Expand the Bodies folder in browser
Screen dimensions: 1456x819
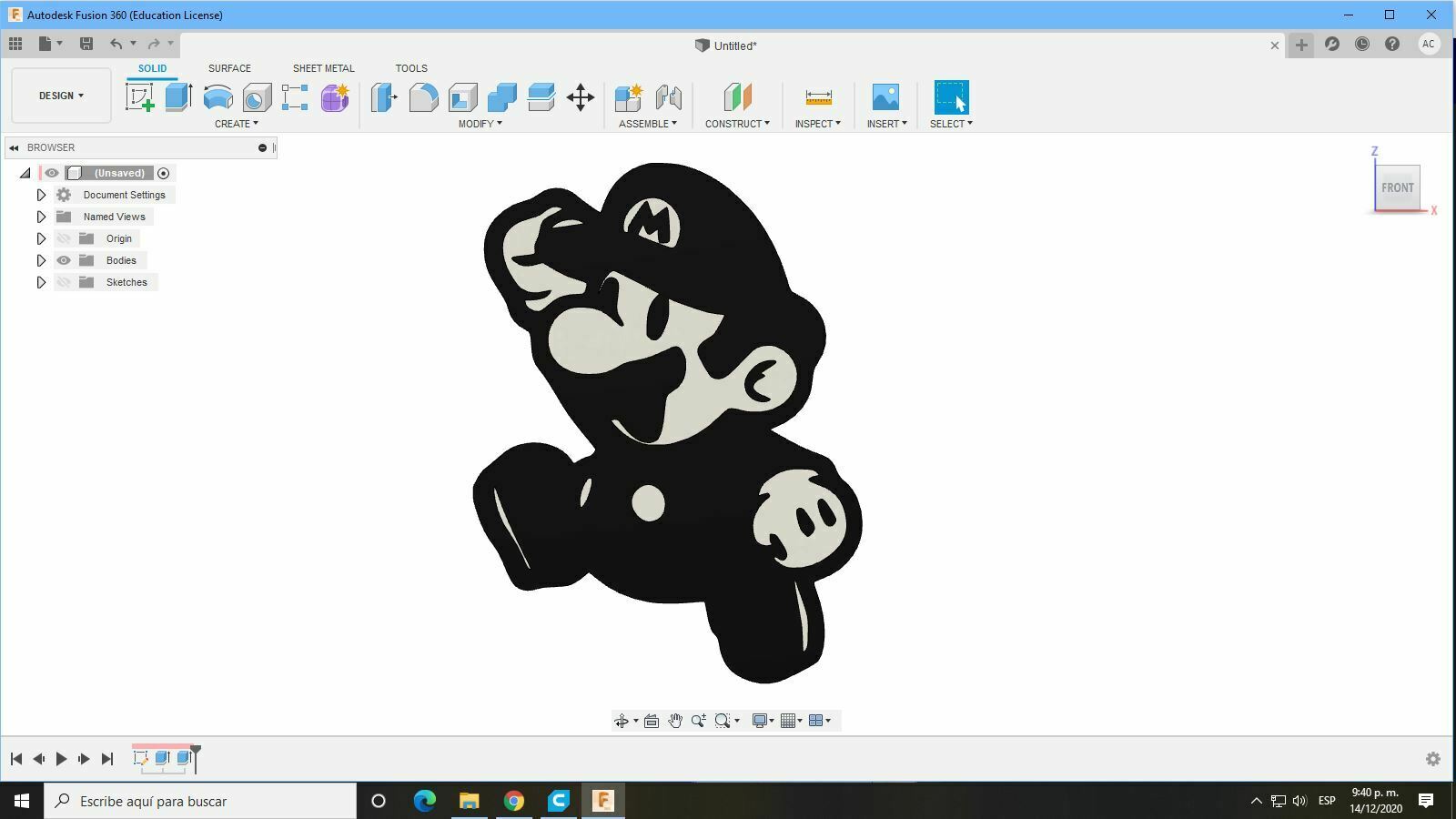pyautogui.click(x=41, y=260)
